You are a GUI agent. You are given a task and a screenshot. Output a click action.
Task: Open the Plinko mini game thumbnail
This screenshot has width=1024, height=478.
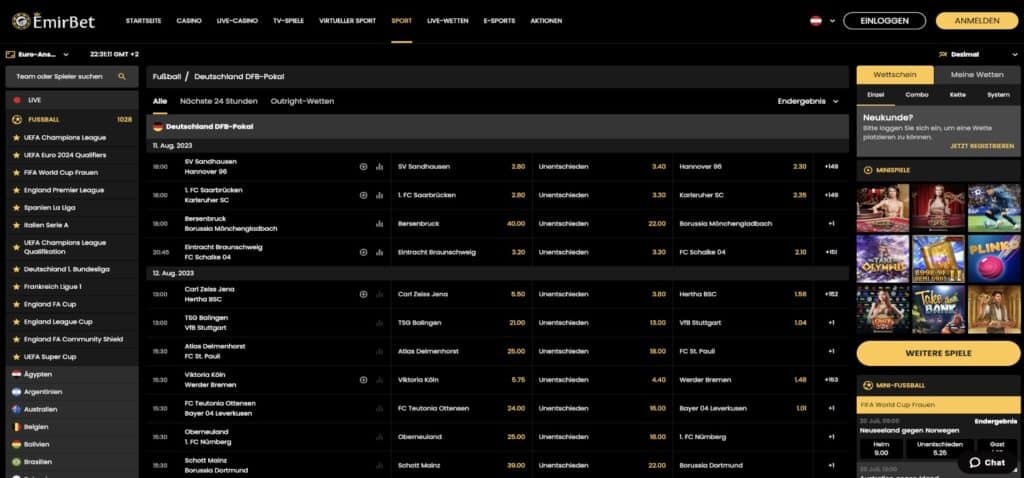click(994, 259)
